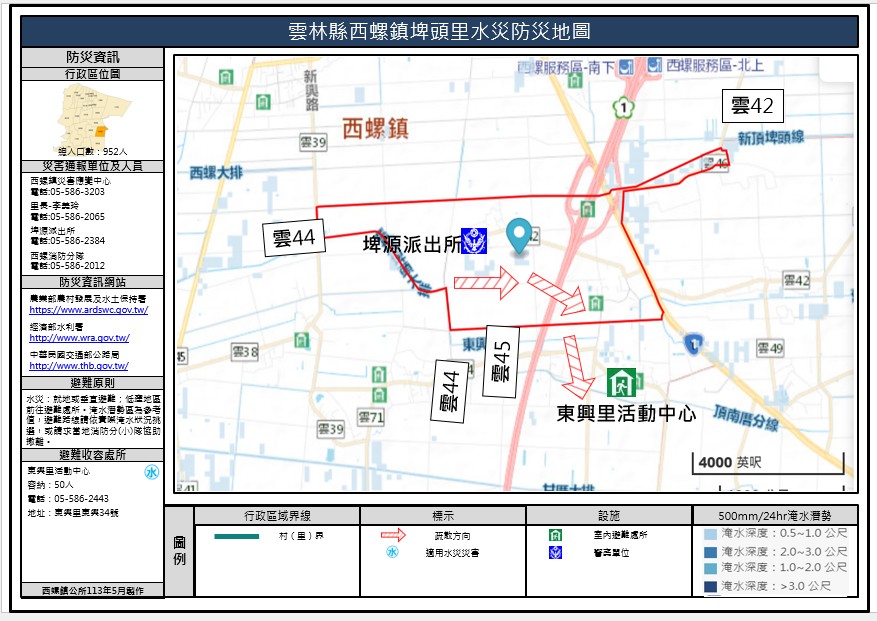
Task: Click the blue highway 1 shield near 雲49
Action: (691, 343)
